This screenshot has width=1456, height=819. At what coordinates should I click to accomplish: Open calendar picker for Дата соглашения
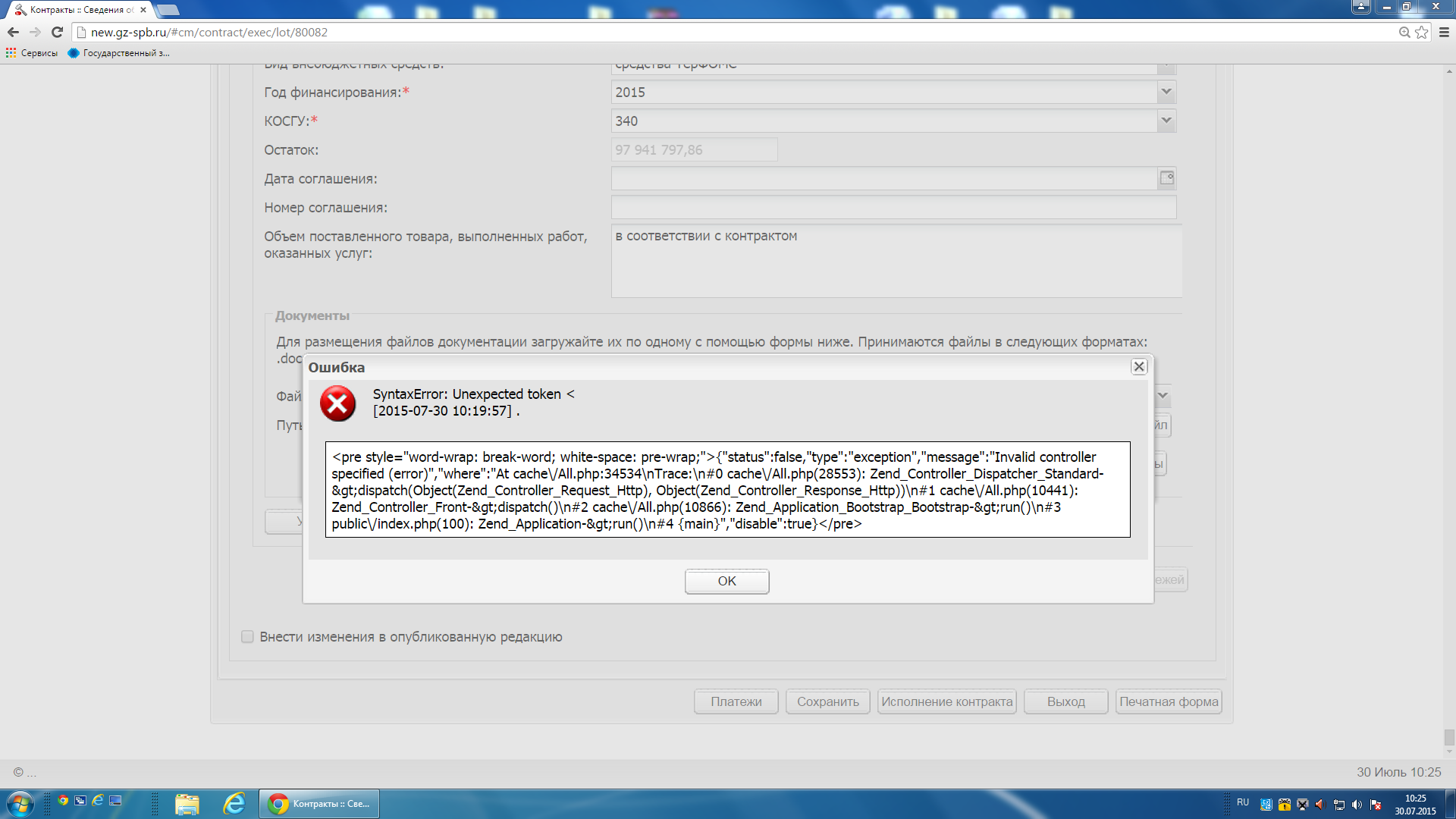click(1166, 178)
